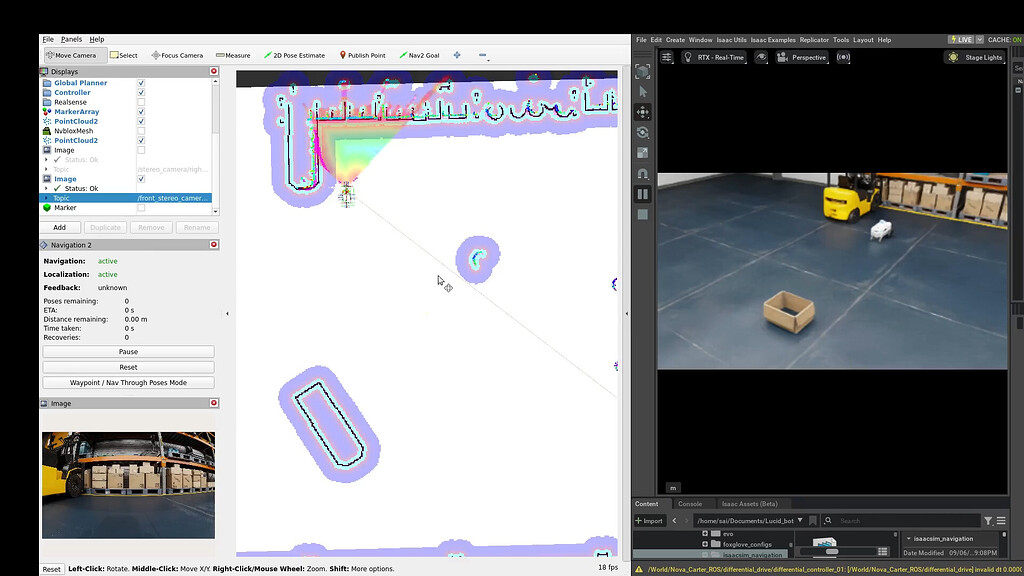Image resolution: width=1024 pixels, height=576 pixels.
Task: Switch to the Console tab
Action: 692,503
